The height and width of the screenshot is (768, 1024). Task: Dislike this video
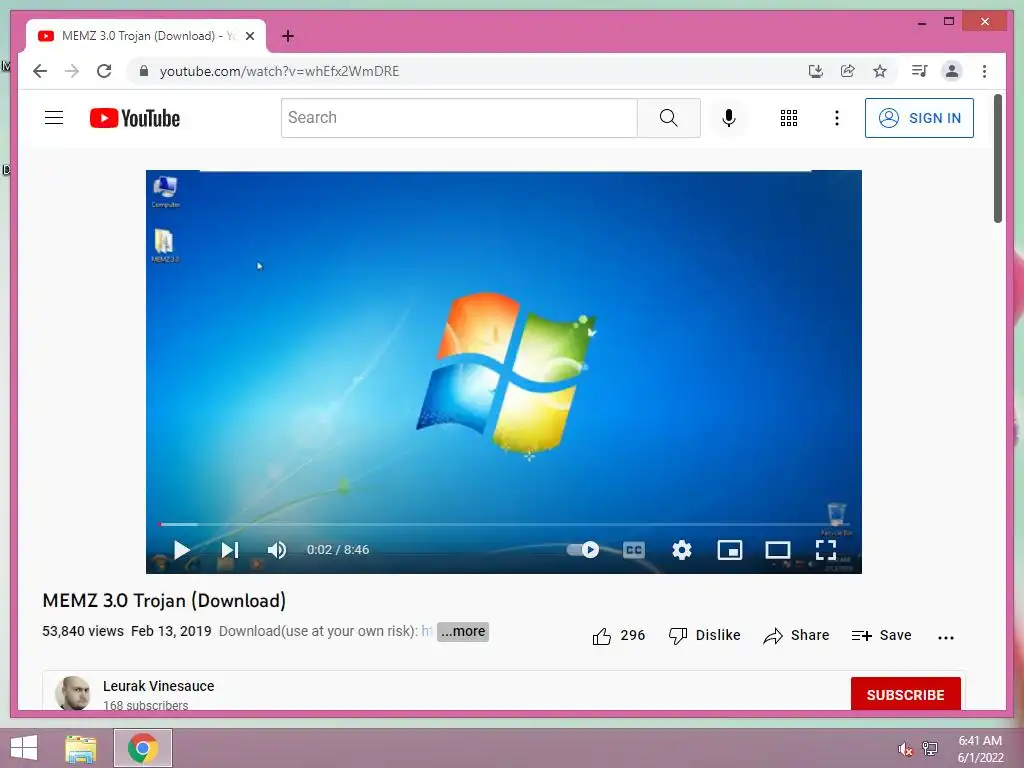(705, 635)
